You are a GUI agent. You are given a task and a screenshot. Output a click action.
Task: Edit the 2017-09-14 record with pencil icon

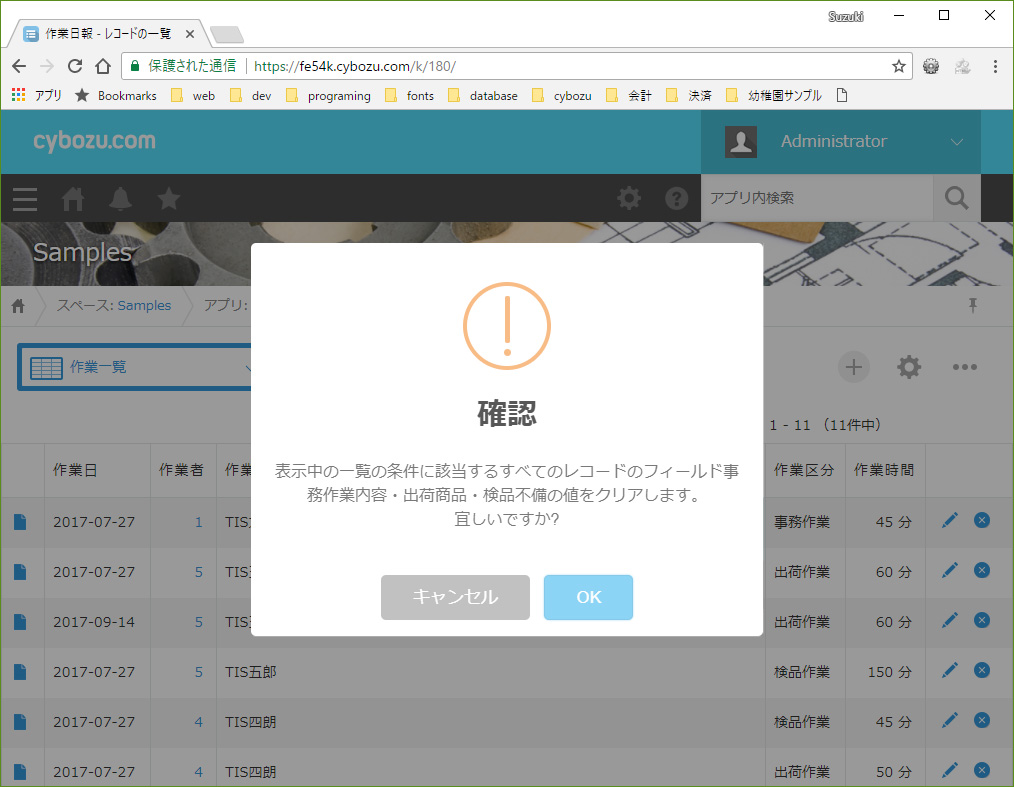click(949, 620)
